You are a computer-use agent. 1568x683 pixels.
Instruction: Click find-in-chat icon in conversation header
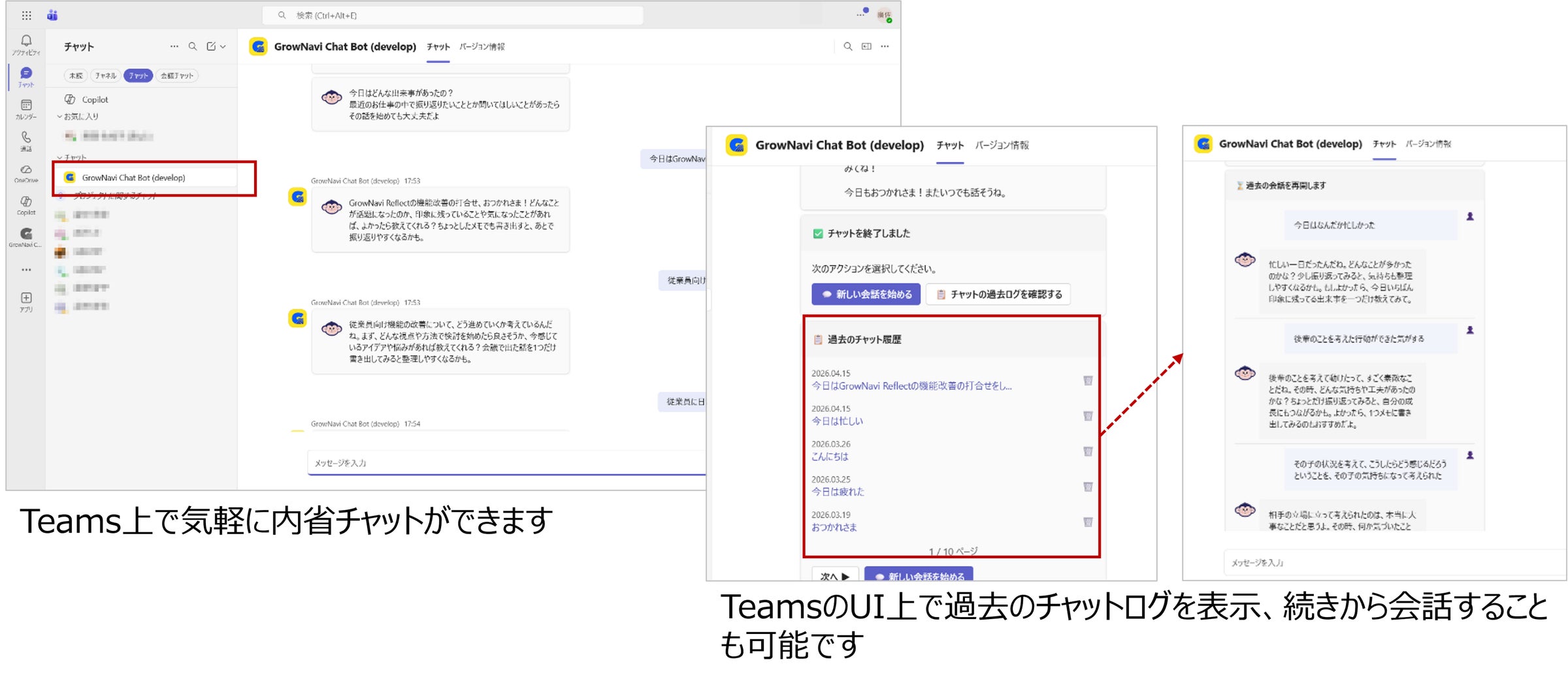point(847,46)
